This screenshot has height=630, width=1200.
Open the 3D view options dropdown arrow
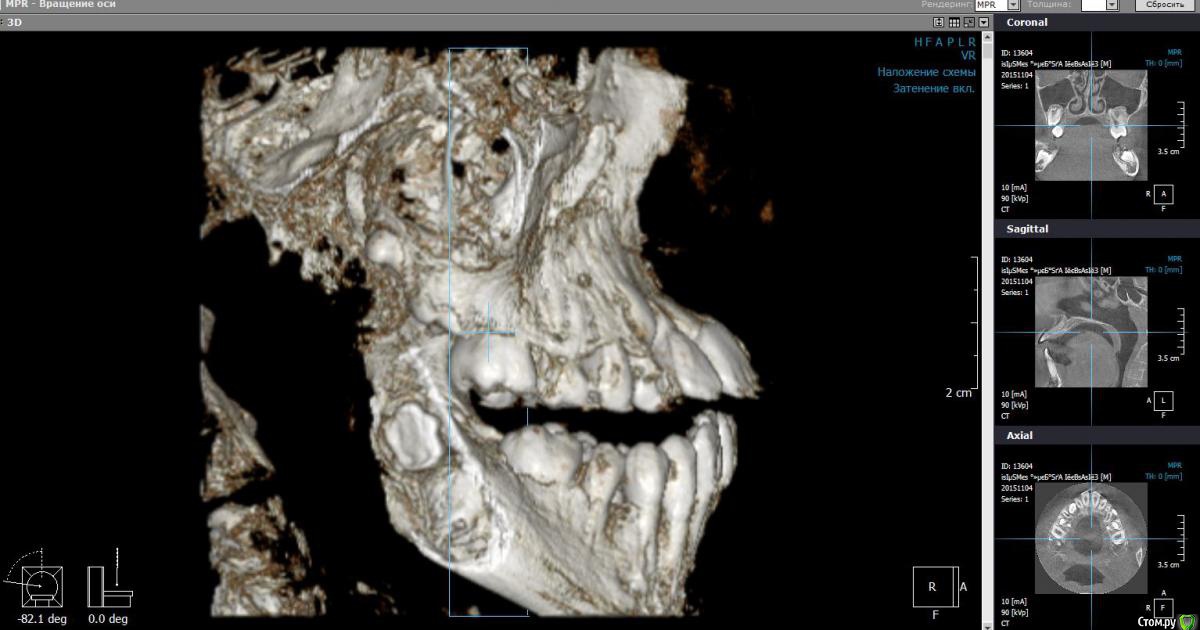point(984,21)
